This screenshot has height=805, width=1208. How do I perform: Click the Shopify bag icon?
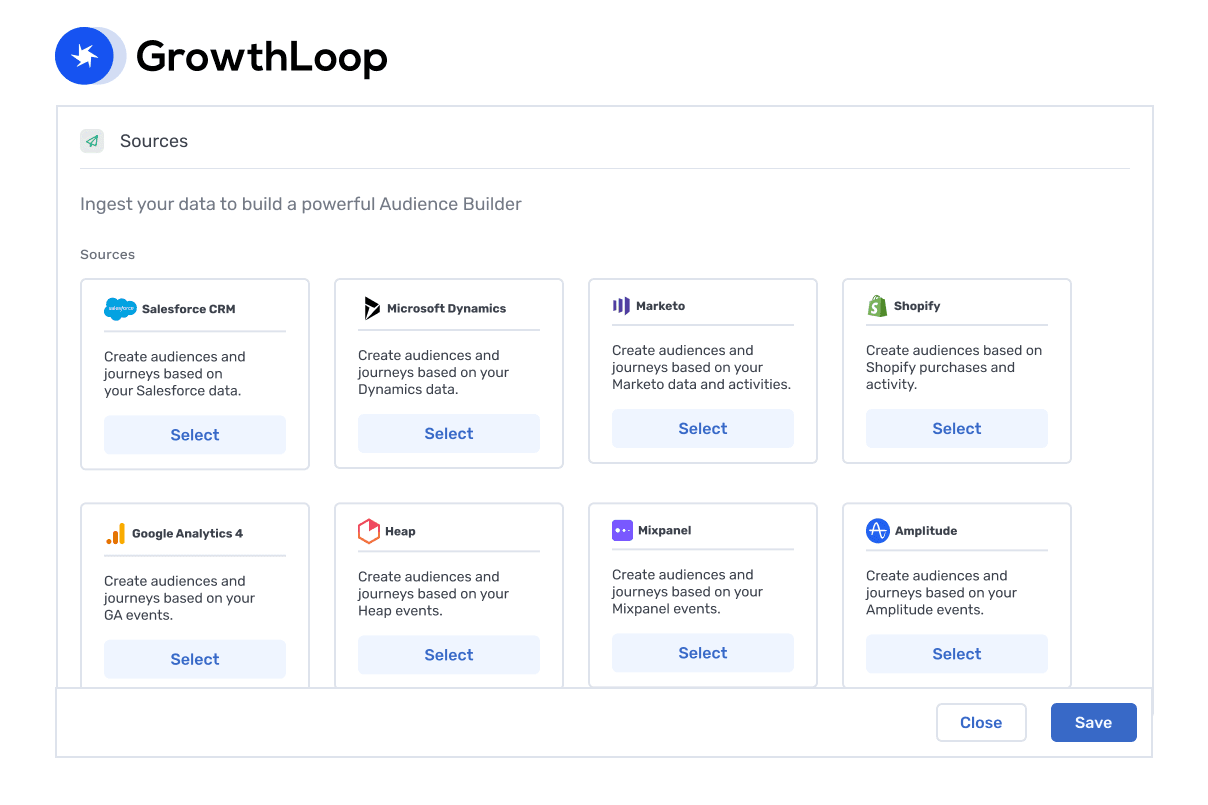(x=877, y=306)
